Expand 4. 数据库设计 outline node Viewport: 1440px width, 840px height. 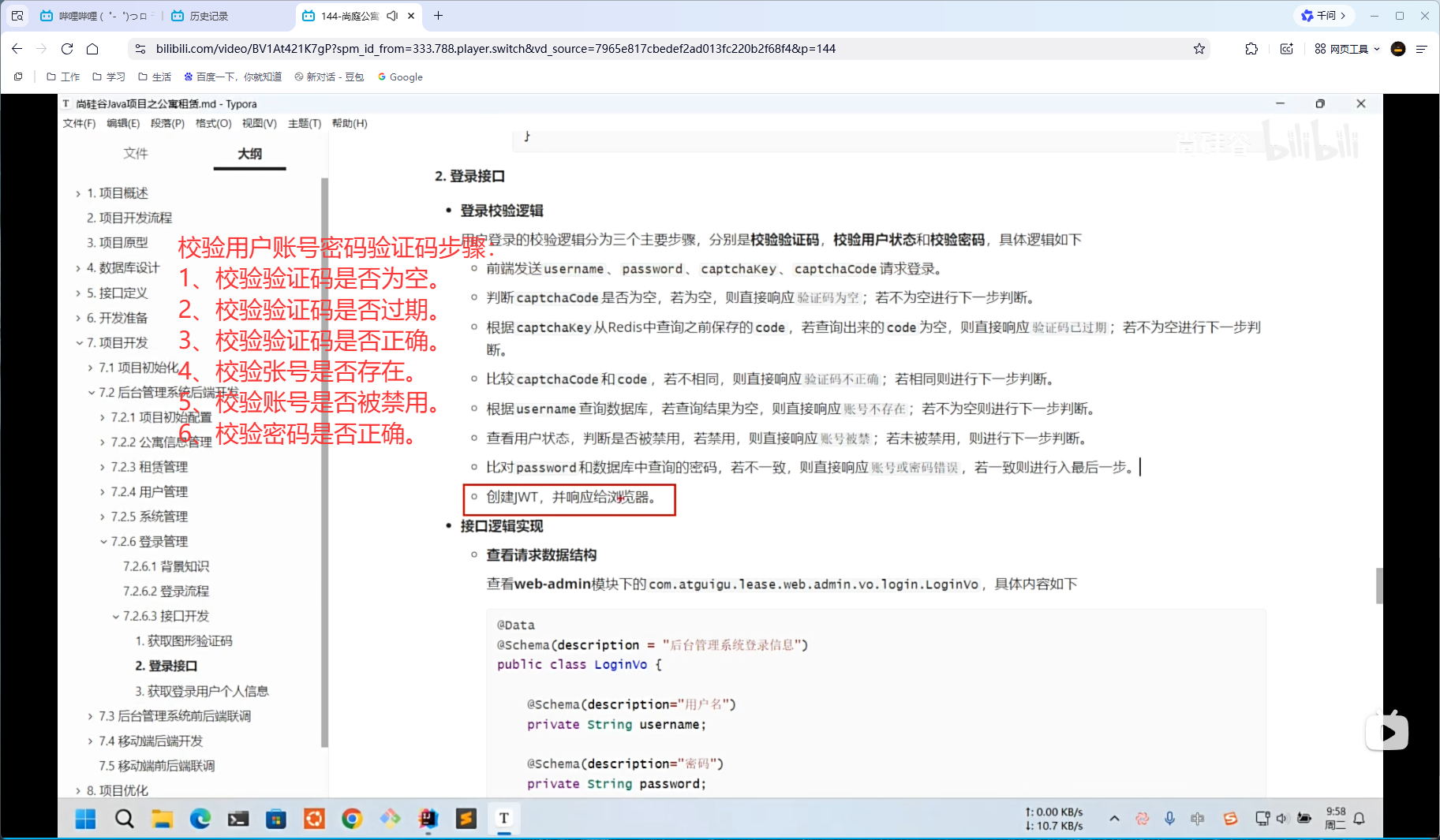pyautogui.click(x=78, y=268)
